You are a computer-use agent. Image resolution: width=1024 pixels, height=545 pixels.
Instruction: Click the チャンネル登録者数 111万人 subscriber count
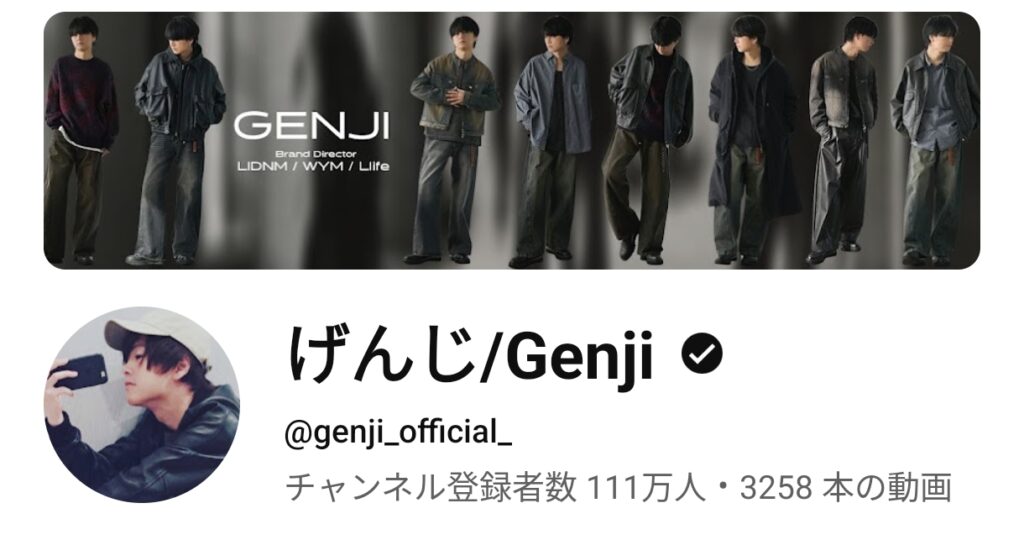pyautogui.click(x=496, y=488)
